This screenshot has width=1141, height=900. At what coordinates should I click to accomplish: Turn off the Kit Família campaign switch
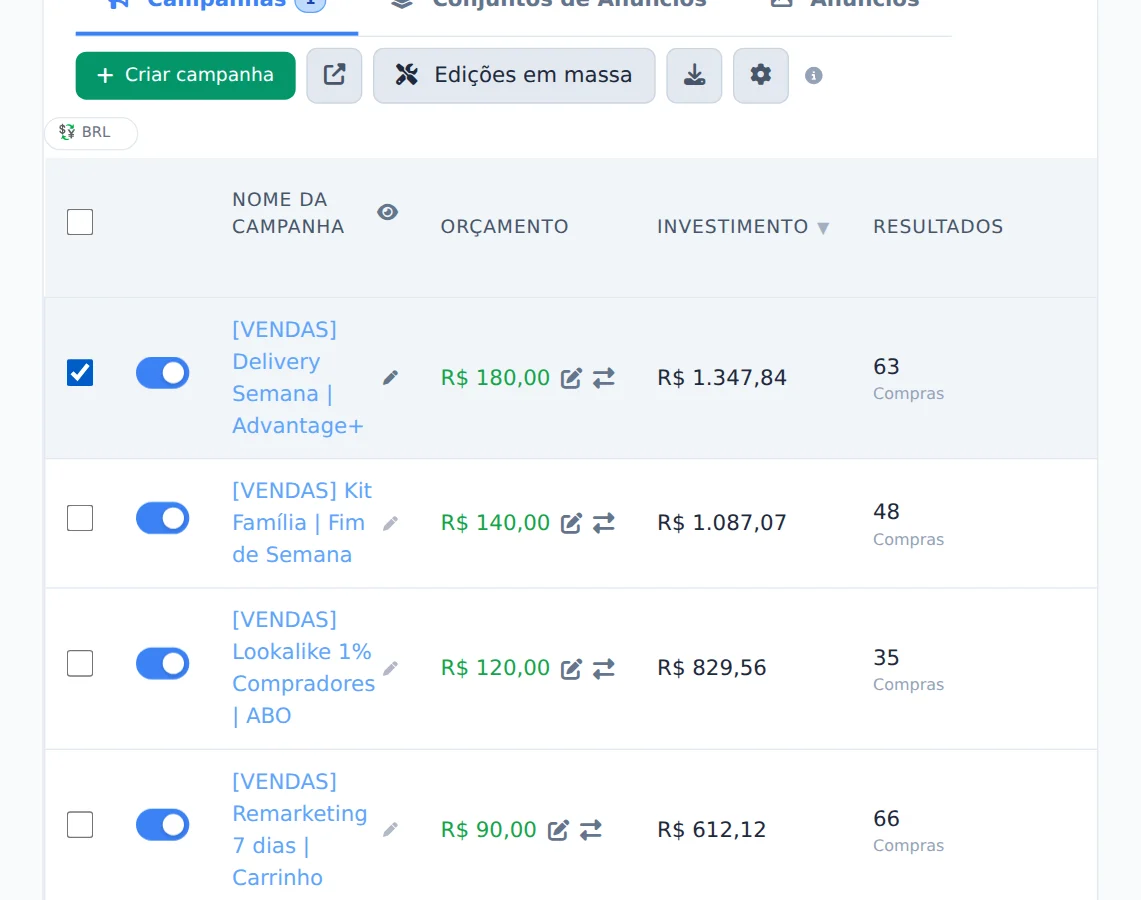coord(162,518)
